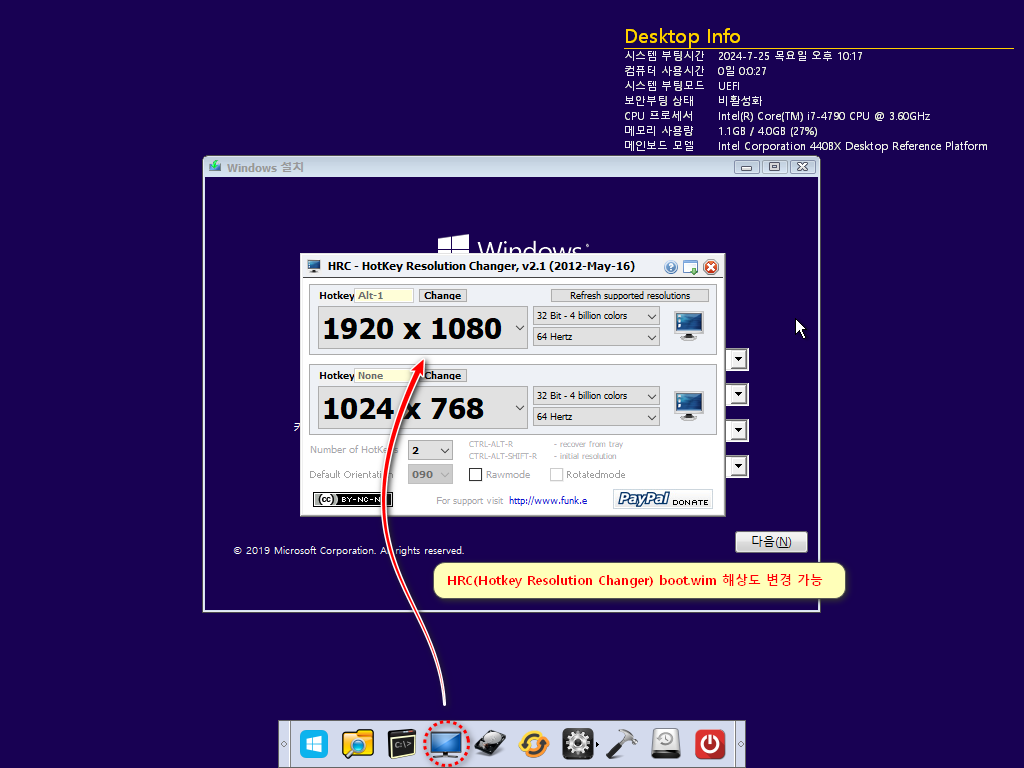
Task: Click Refresh supported resolutions
Action: point(630,296)
